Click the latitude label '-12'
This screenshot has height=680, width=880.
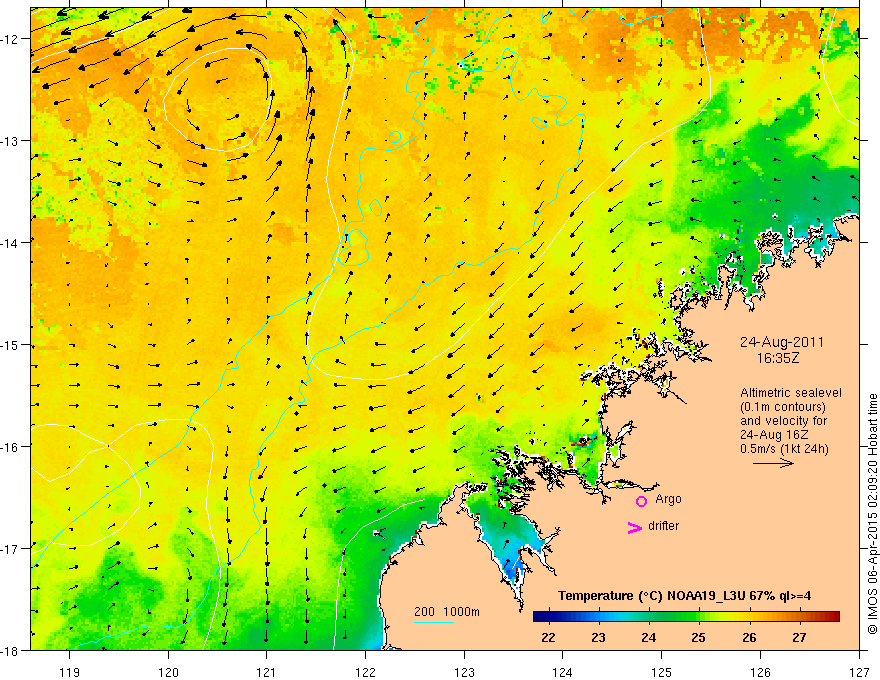pyautogui.click(x=10, y=39)
